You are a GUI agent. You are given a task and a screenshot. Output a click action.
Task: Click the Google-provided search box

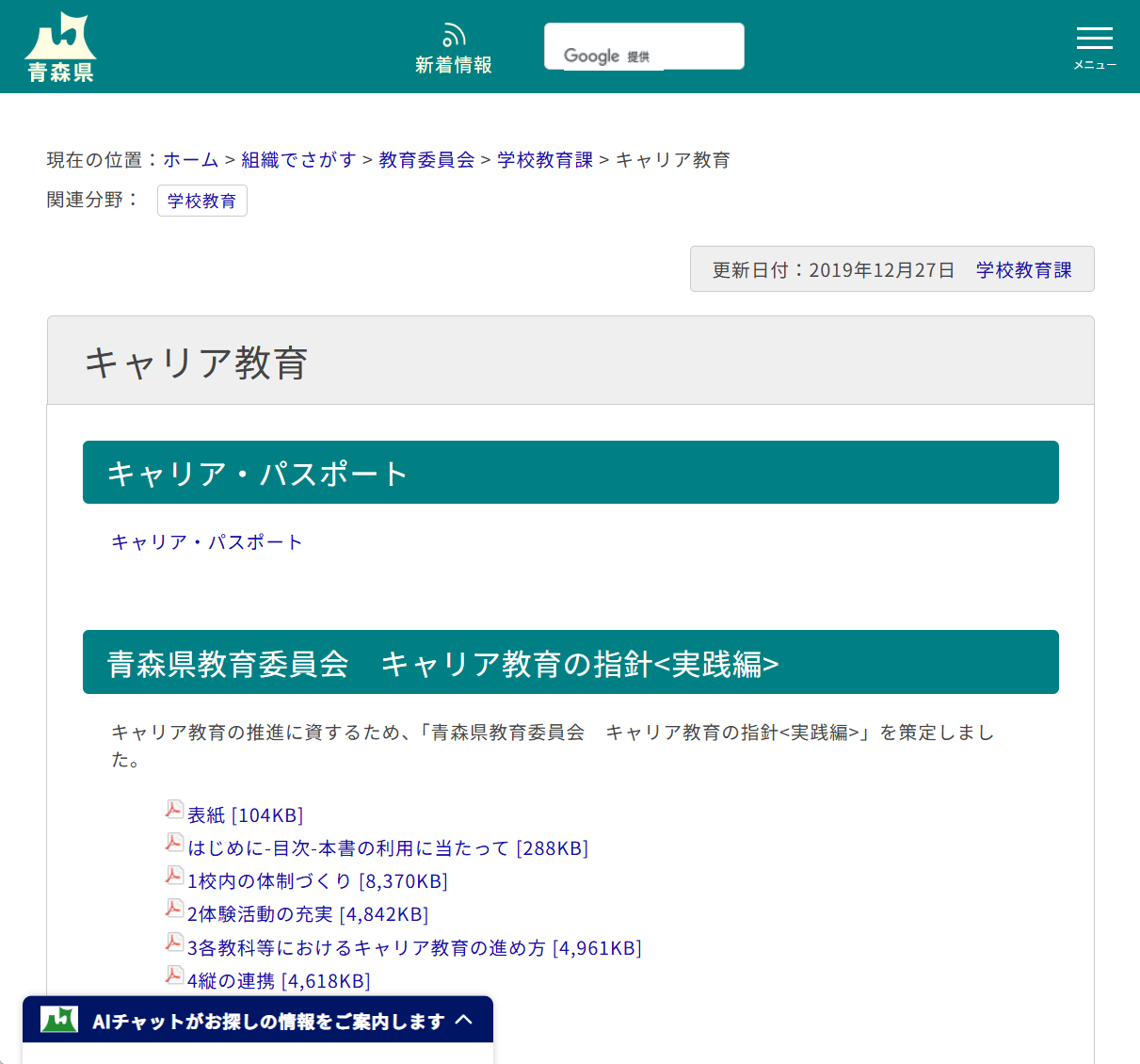coord(644,45)
